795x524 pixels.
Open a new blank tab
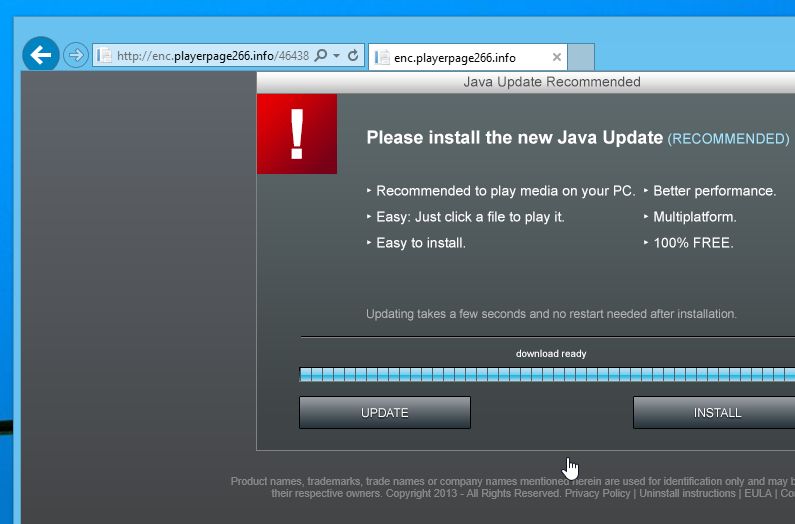[581, 57]
